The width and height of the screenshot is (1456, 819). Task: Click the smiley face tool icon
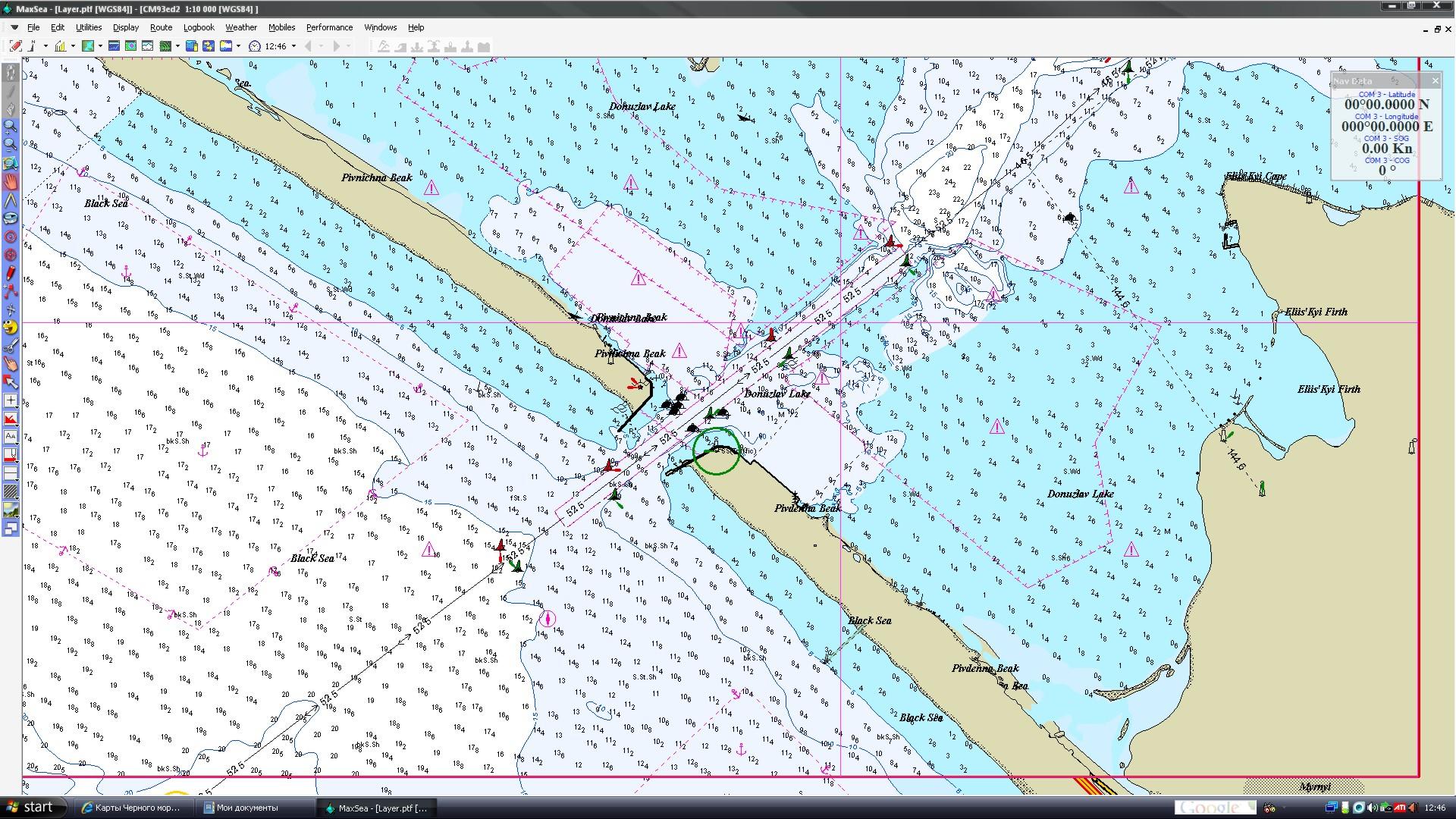pos(11,328)
